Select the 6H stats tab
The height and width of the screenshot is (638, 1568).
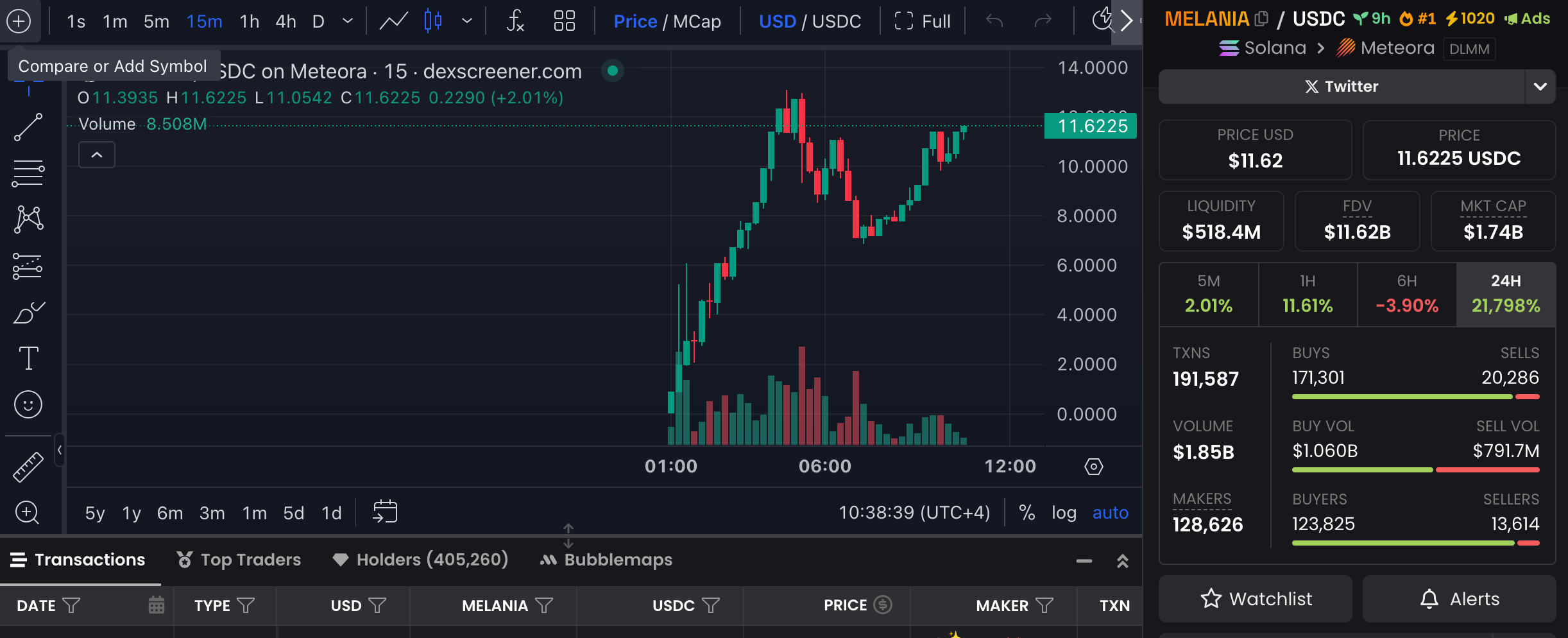(1407, 295)
